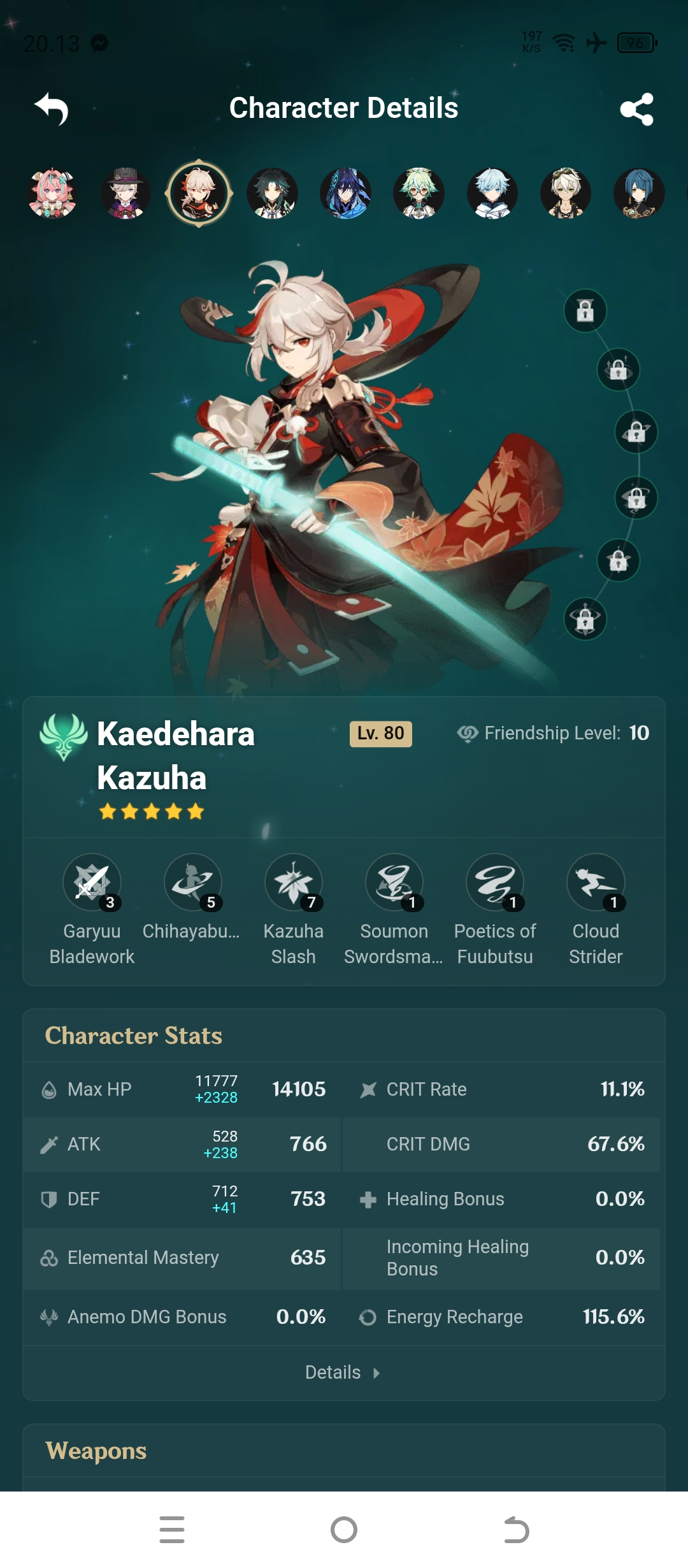688x1568 pixels.
Task: Select light-blue haired character avatar
Action: pos(492,193)
